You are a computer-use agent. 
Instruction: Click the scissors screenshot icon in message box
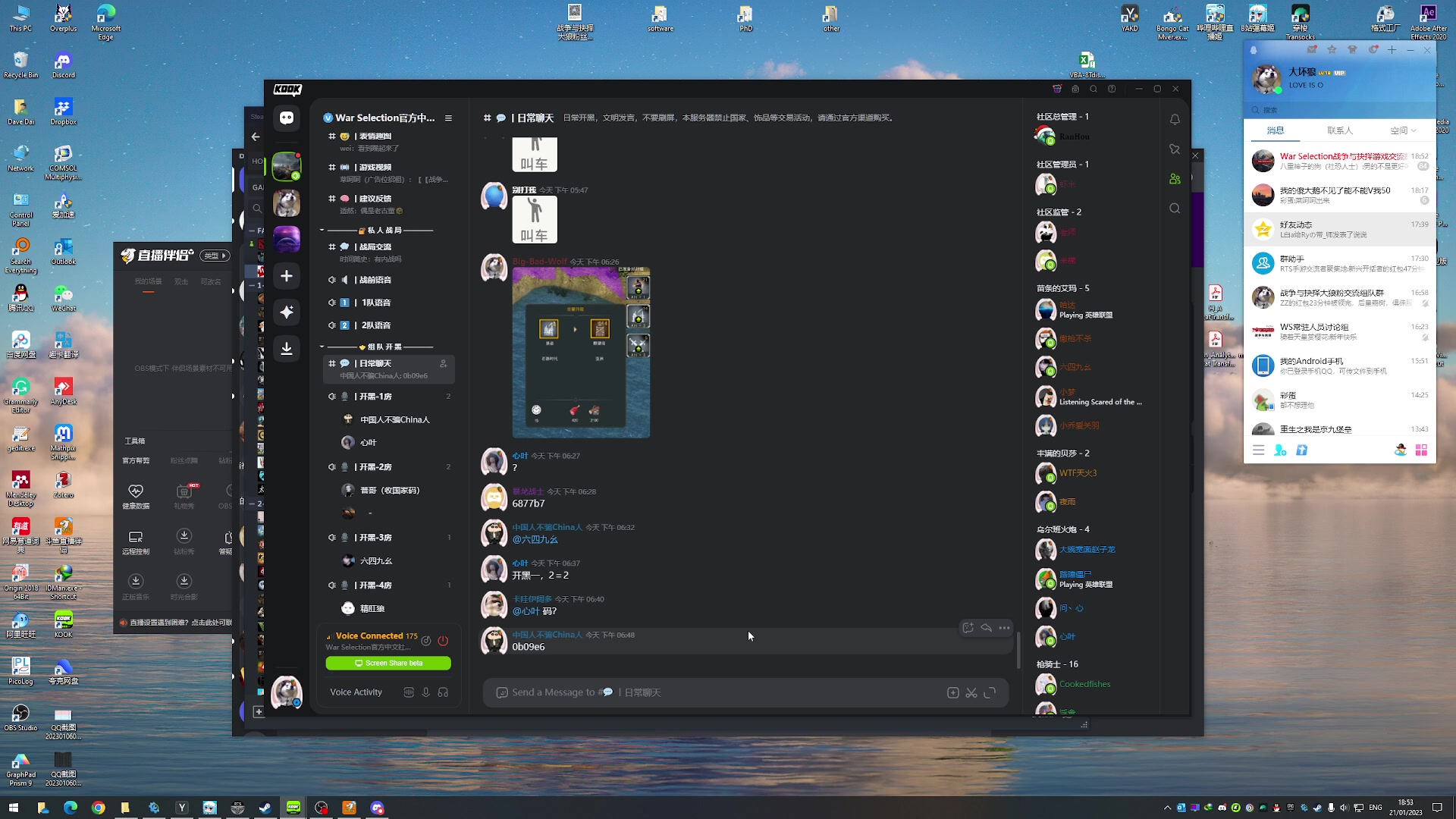[971, 693]
